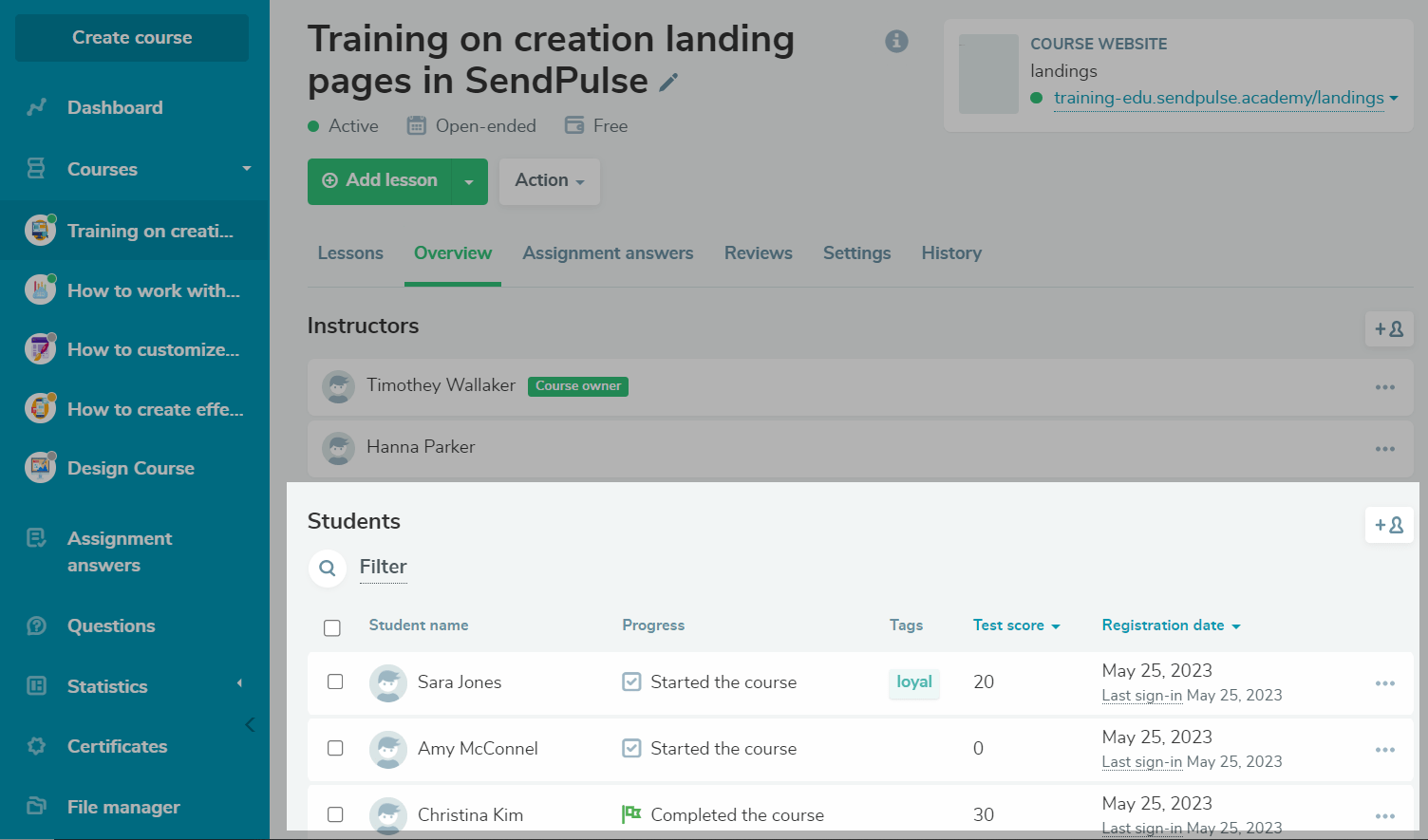Switch to the Assignment answers tab
1428x840 pixels.
[608, 253]
